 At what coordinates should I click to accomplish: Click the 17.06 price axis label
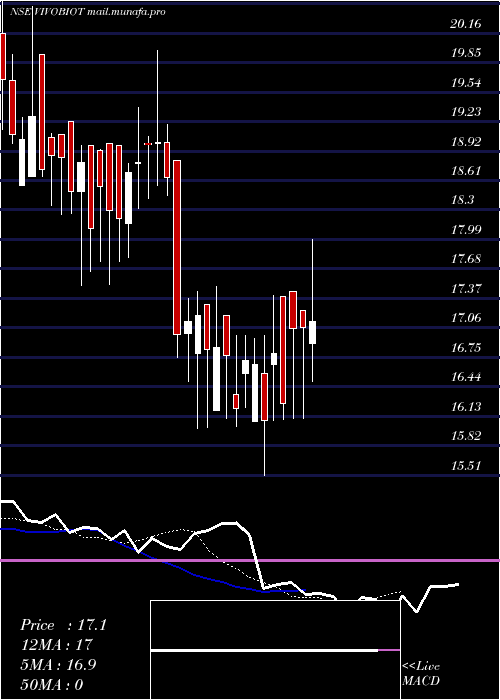(x=466, y=318)
